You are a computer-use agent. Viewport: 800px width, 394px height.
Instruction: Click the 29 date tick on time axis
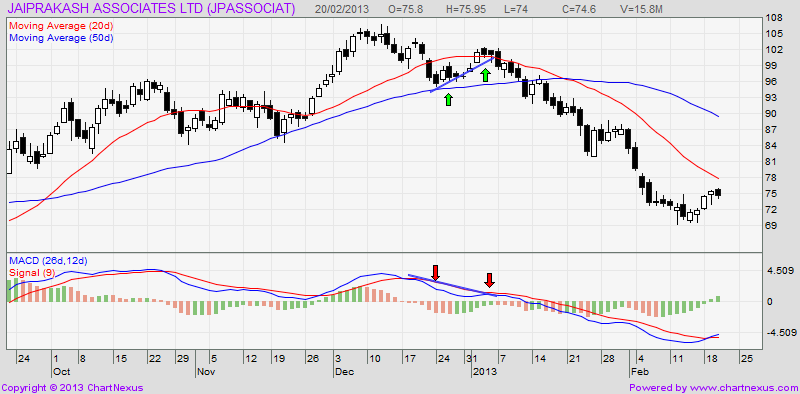point(183,358)
